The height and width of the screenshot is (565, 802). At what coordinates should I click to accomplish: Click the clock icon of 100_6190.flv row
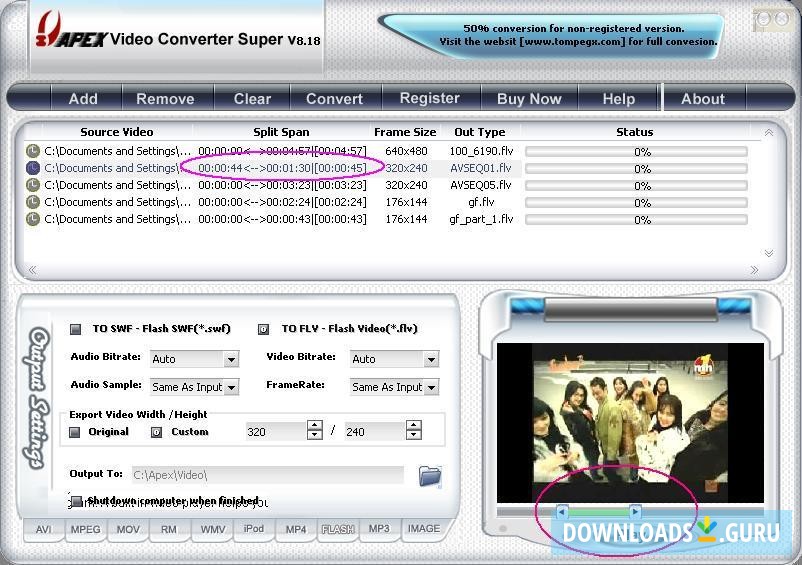click(33, 151)
